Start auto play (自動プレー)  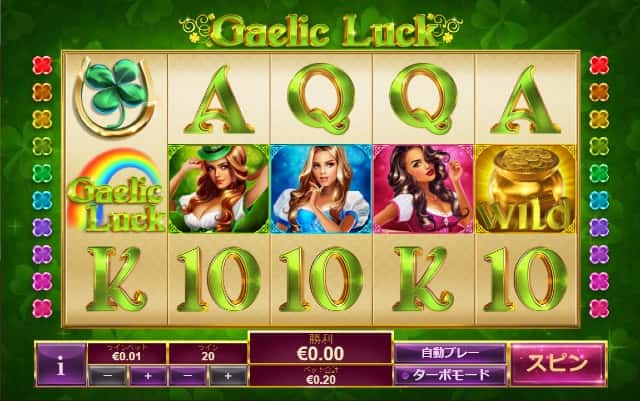pos(450,353)
